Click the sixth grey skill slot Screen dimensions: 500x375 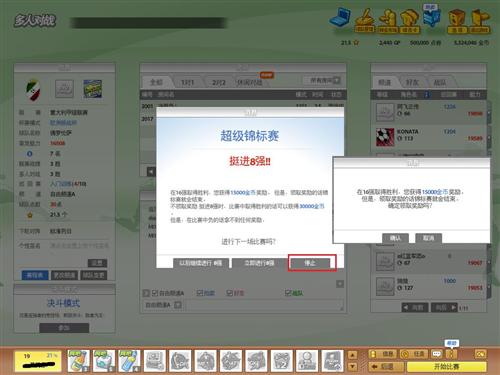(282, 361)
